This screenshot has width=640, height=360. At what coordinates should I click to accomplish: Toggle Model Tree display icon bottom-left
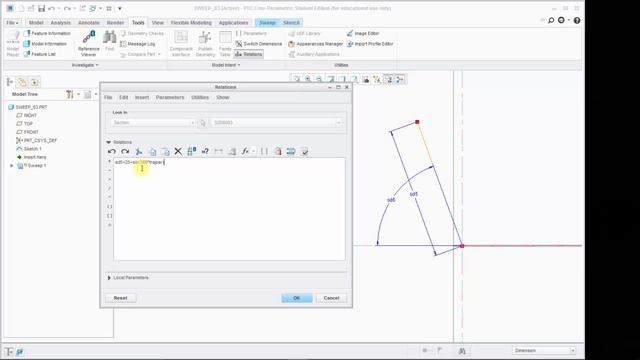pos(9,351)
